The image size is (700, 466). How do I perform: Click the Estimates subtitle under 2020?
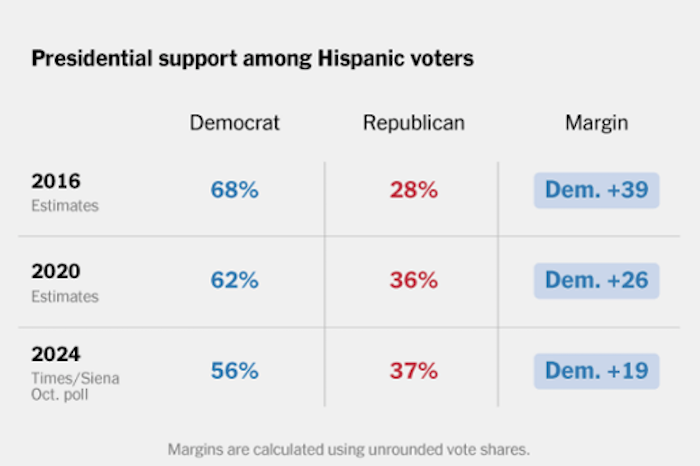65,296
